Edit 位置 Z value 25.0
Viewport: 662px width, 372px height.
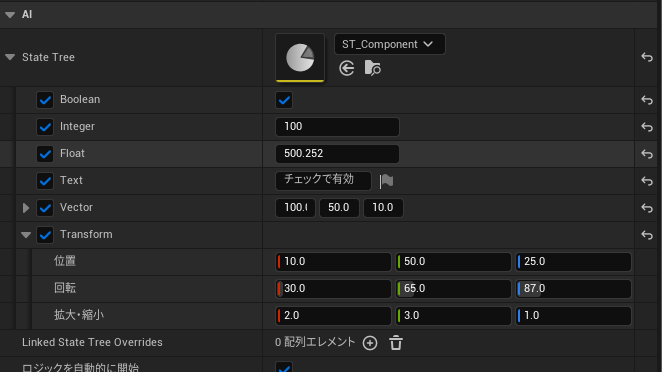coord(573,262)
